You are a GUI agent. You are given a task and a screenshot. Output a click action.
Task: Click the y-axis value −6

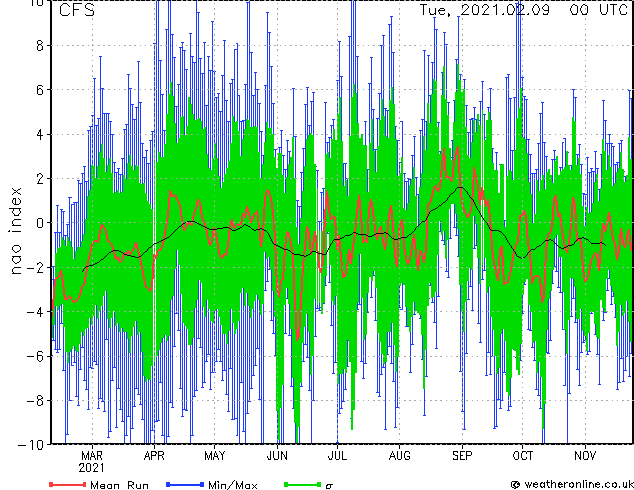point(35,356)
